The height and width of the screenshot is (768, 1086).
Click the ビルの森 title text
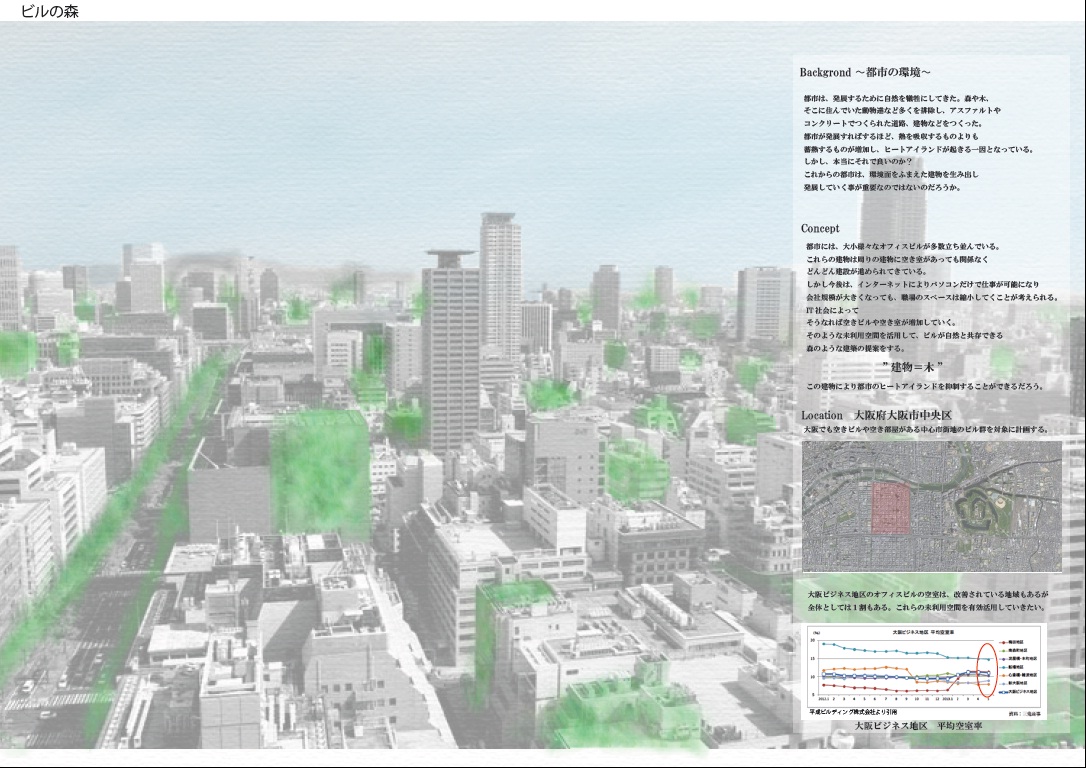tap(50, 12)
